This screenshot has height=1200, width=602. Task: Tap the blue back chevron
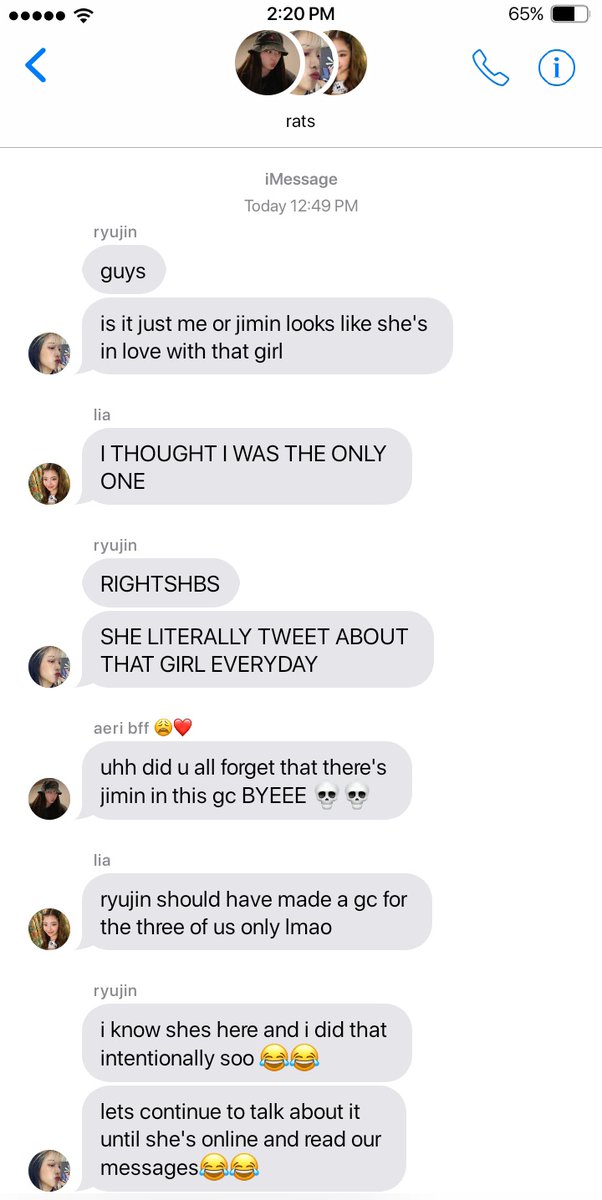coord(36,65)
